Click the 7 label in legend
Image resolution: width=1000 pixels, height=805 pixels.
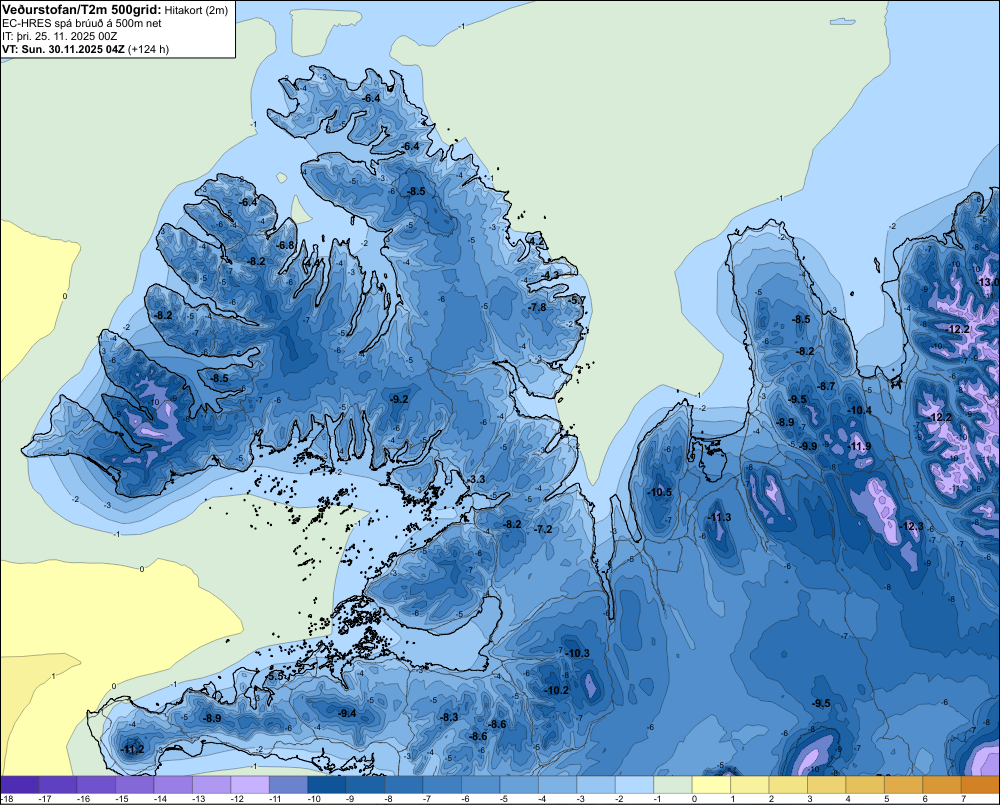(962, 799)
